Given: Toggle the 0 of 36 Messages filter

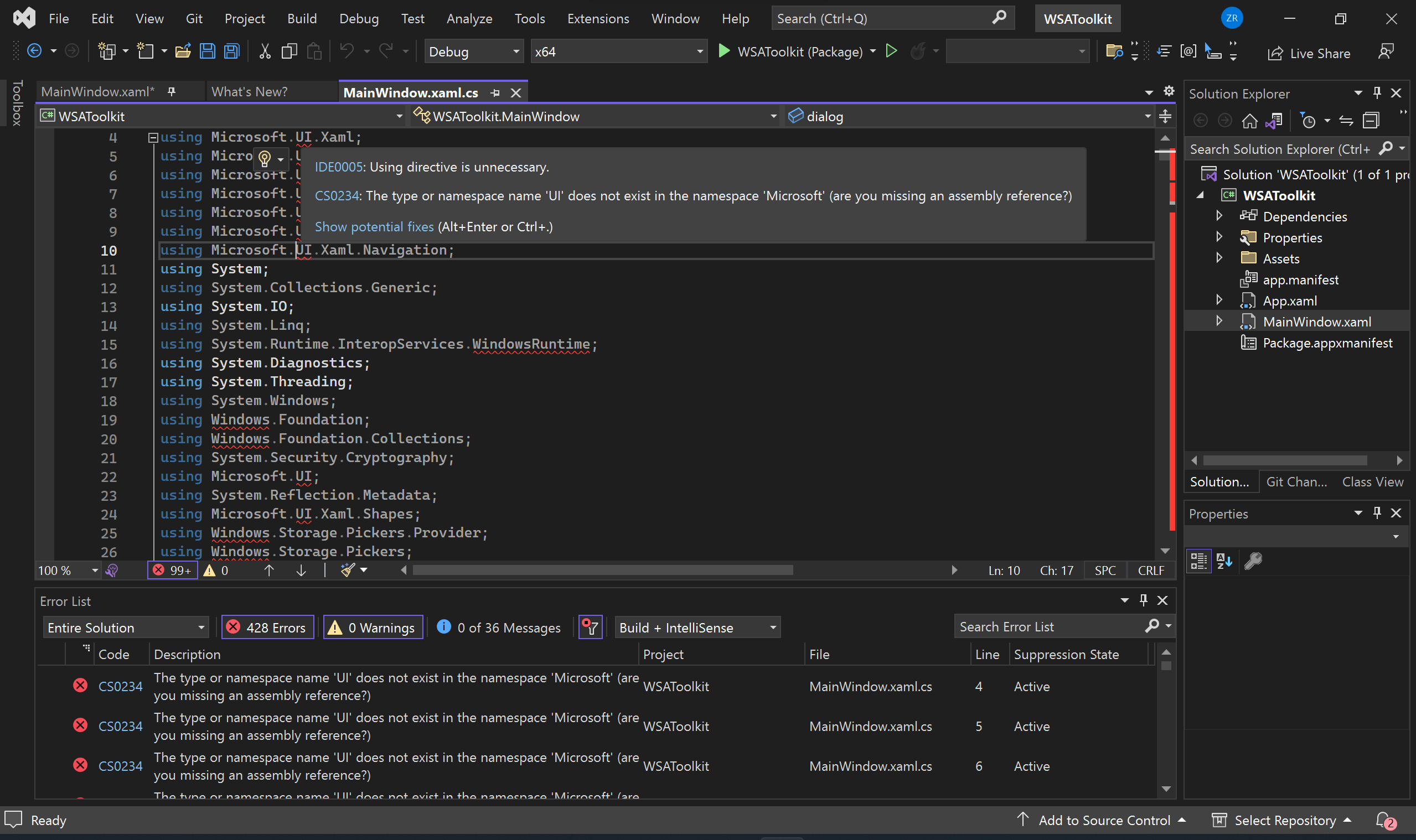Looking at the screenshot, I should click(499, 627).
